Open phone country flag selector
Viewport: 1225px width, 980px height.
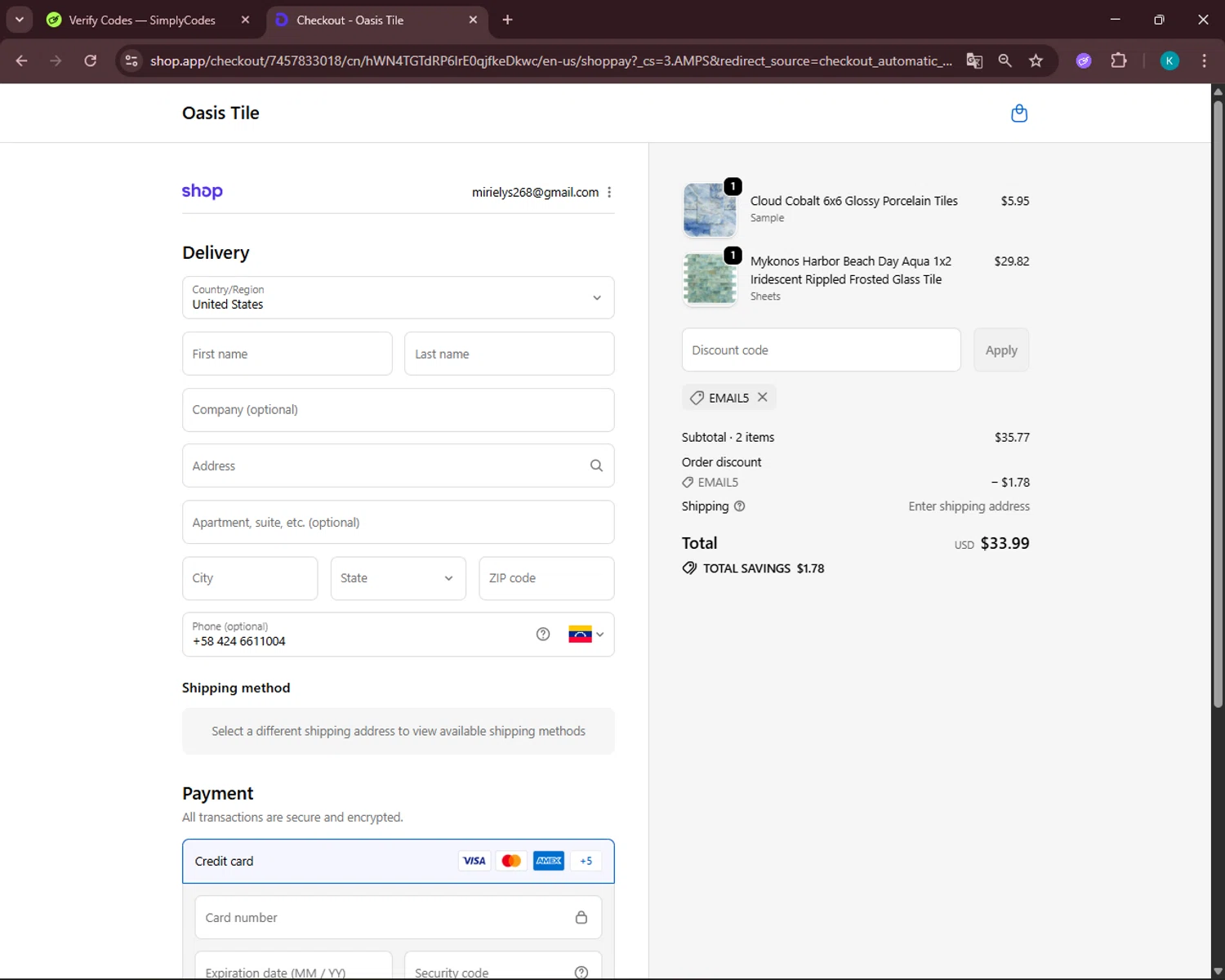586,635
